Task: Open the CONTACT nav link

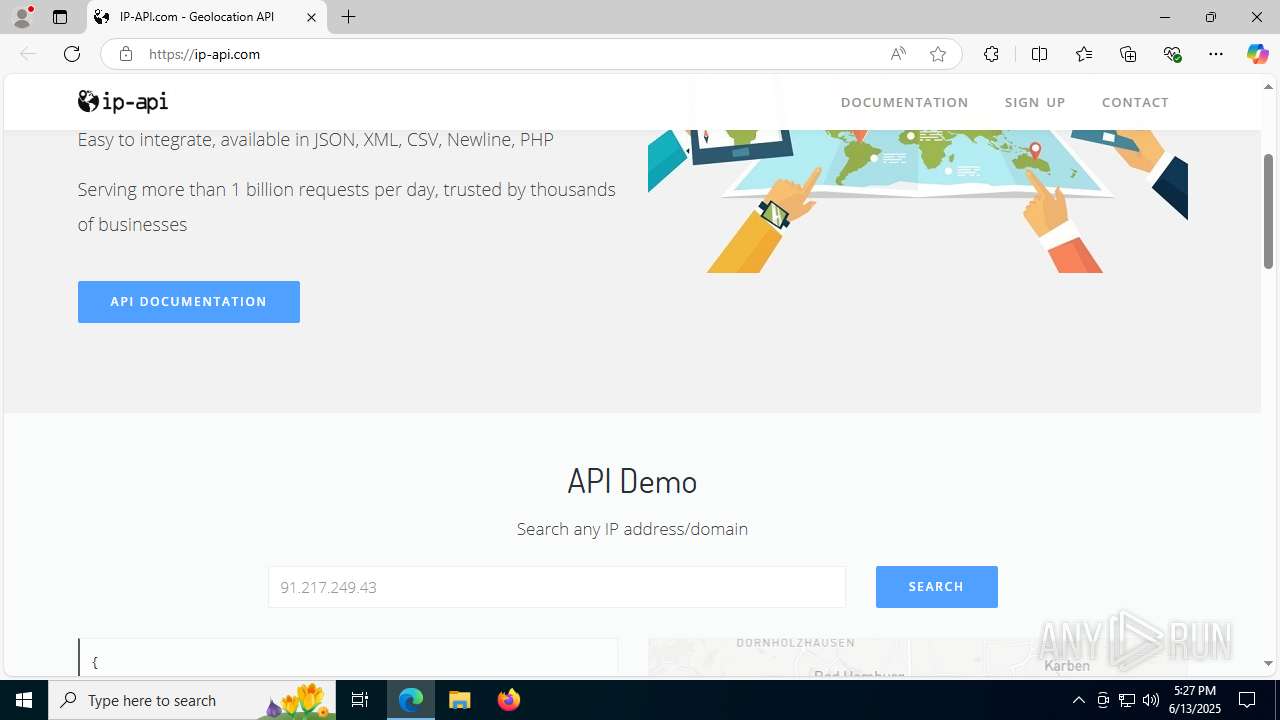Action: coord(1135,102)
